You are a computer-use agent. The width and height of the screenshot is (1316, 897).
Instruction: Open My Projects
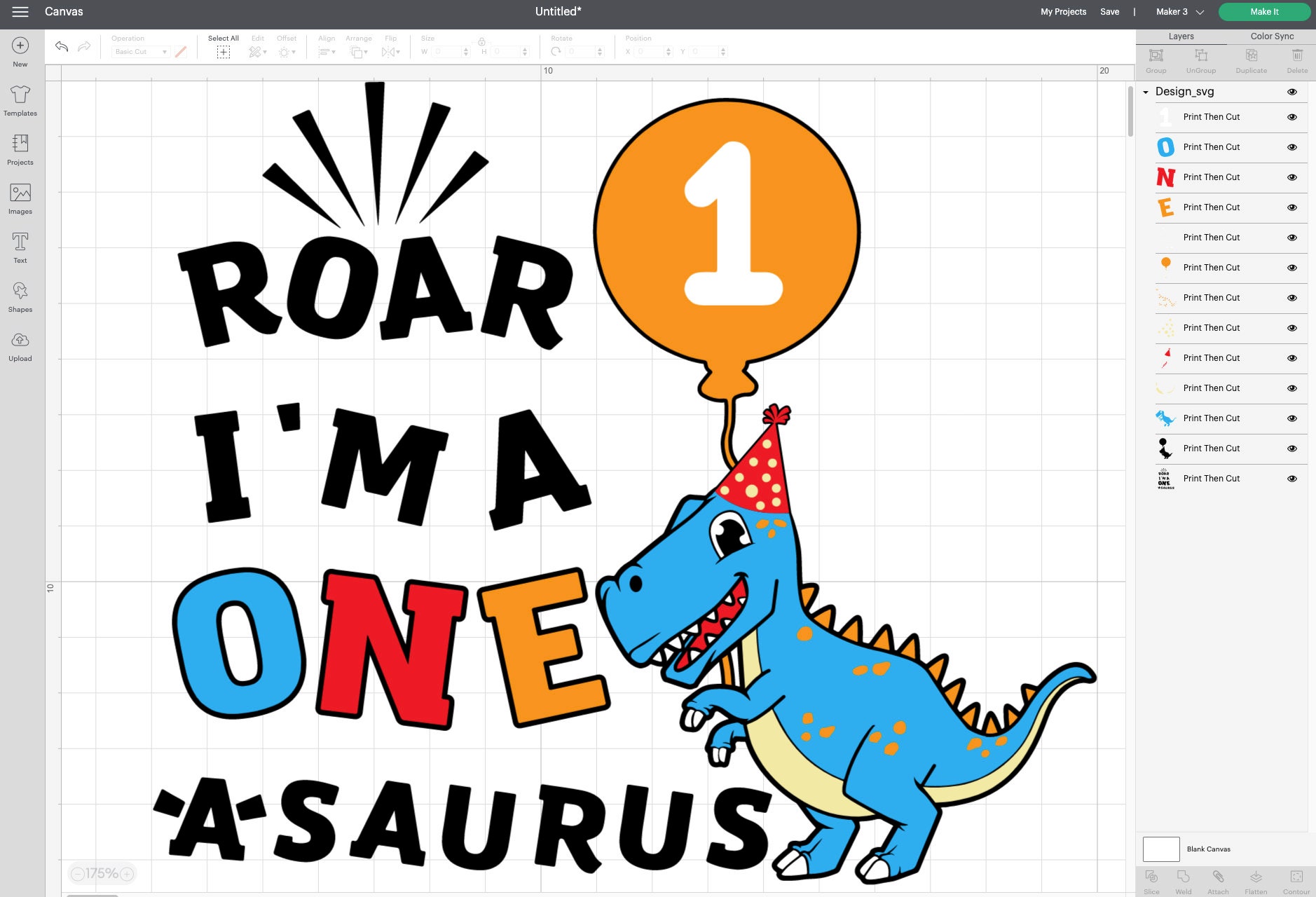point(1063,11)
